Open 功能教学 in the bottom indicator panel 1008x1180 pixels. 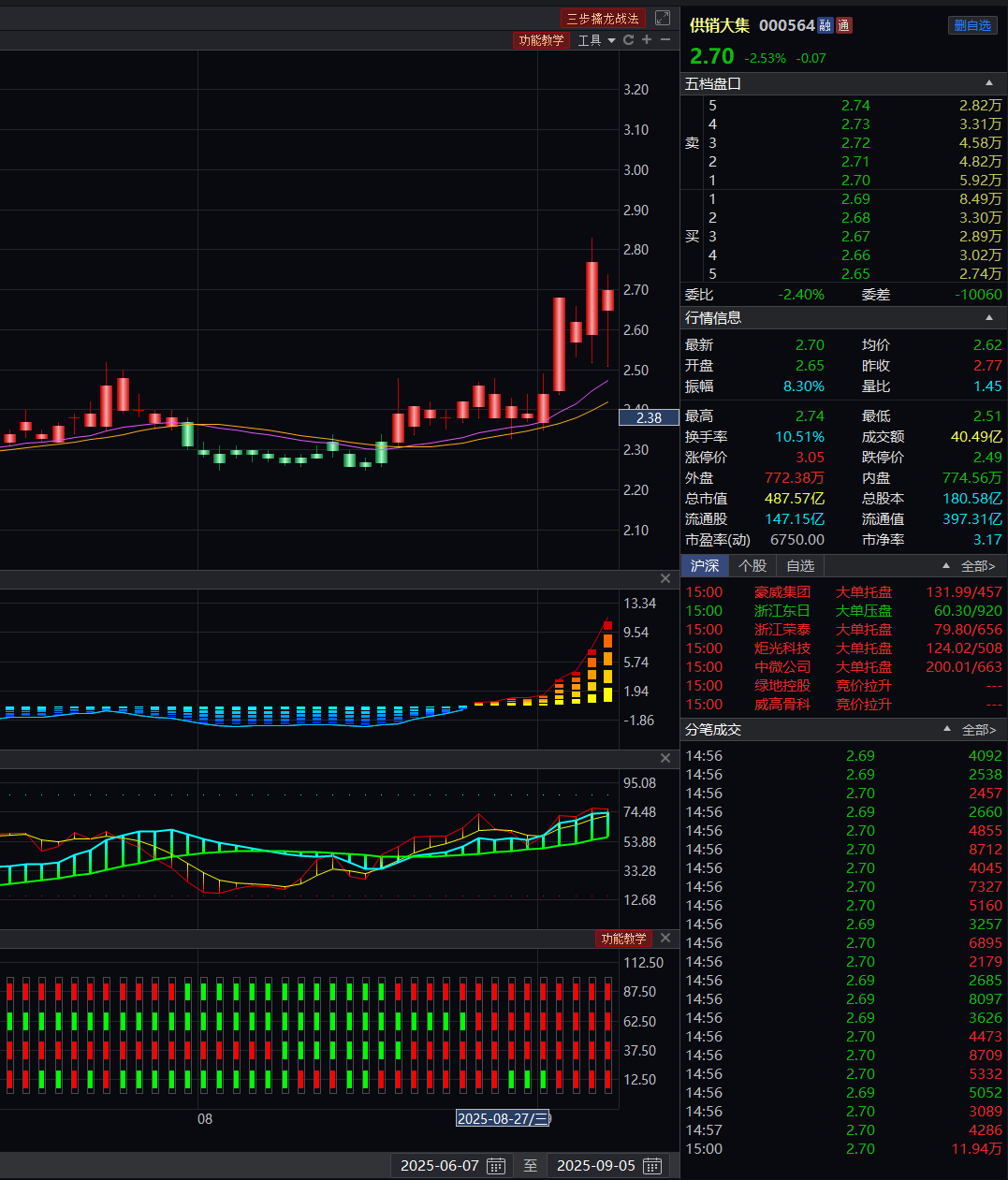coord(624,938)
